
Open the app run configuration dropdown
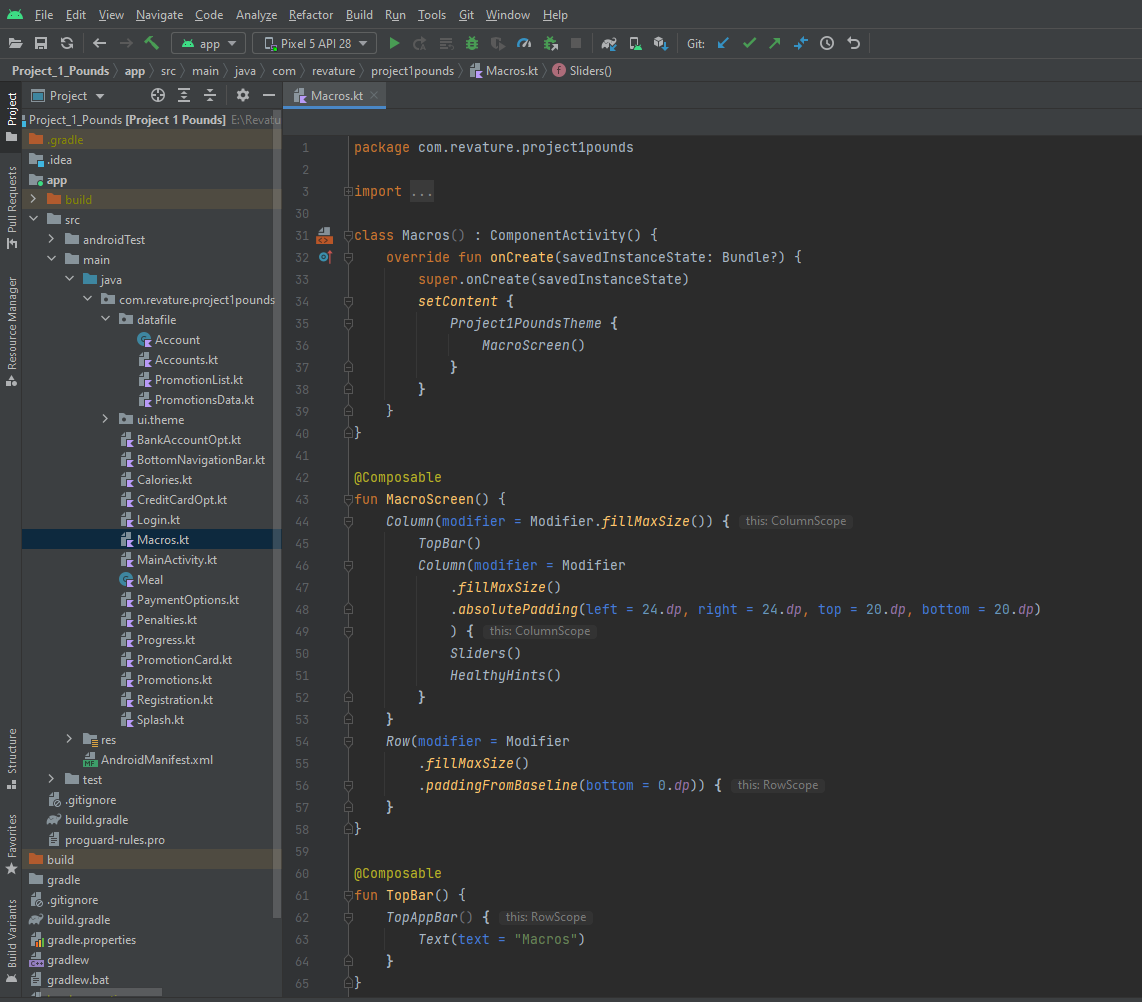(x=208, y=44)
